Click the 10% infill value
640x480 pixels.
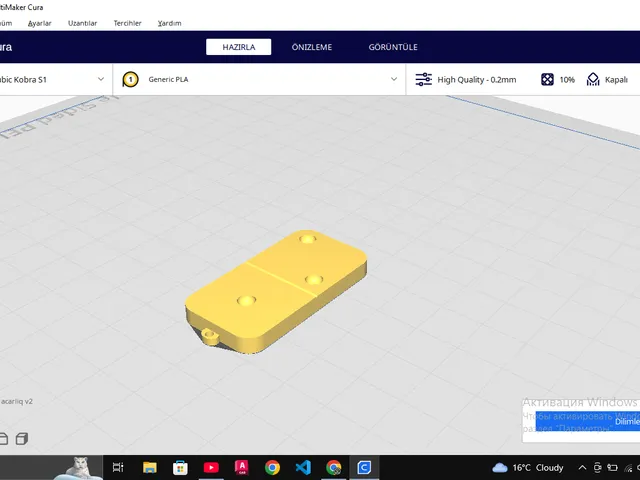567,80
